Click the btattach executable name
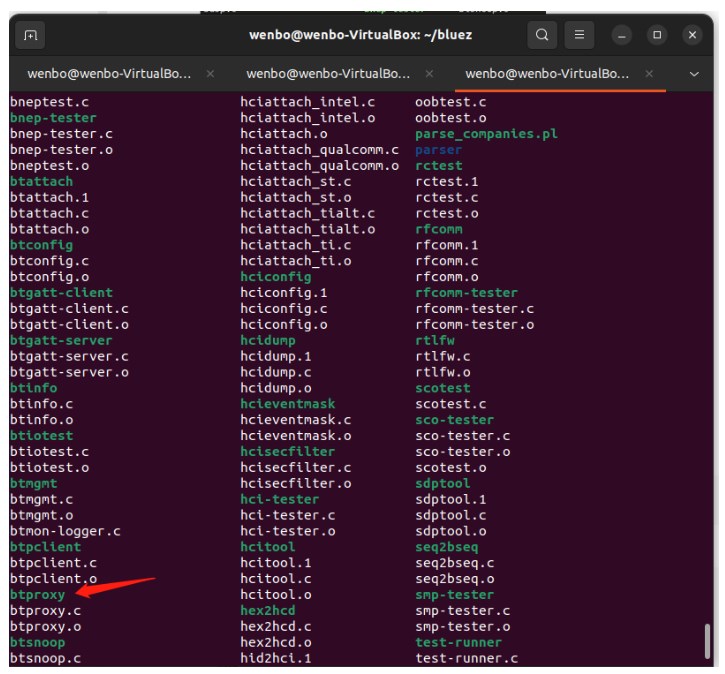Image resolution: width=725 pixels, height=674 pixels. coord(41,181)
